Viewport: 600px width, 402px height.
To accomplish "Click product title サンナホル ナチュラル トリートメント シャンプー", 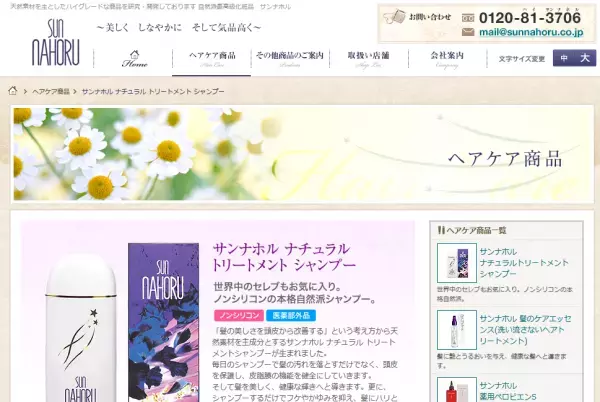I will coord(284,257).
